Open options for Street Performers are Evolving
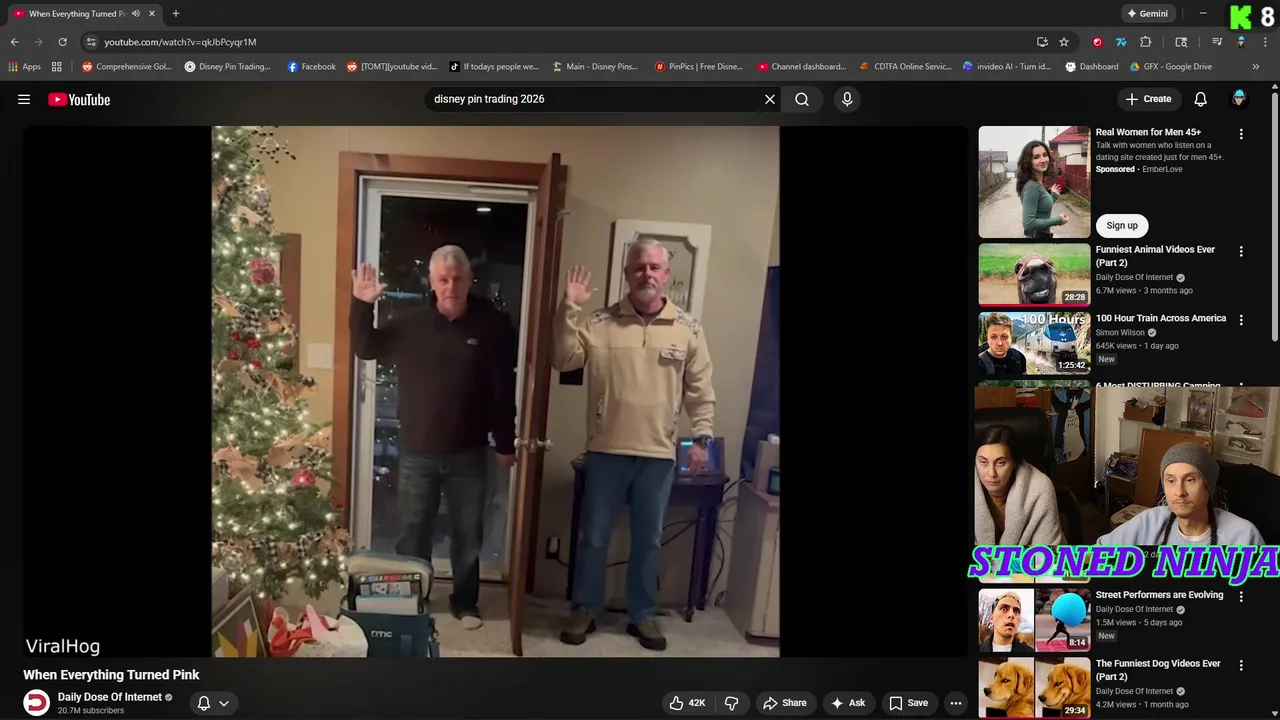The image size is (1280, 720). point(1241,597)
